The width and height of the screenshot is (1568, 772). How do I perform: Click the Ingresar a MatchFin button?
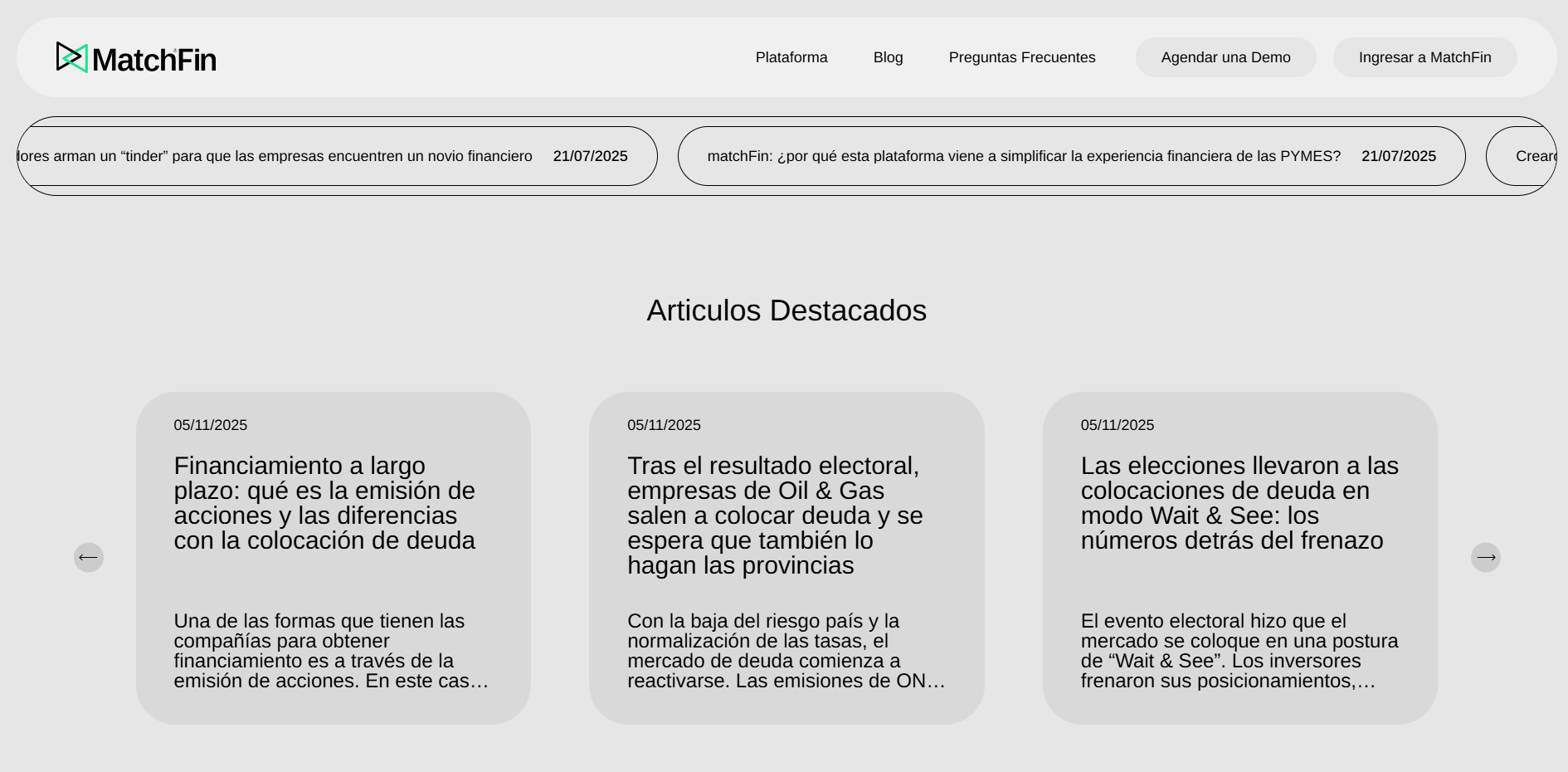(x=1424, y=57)
